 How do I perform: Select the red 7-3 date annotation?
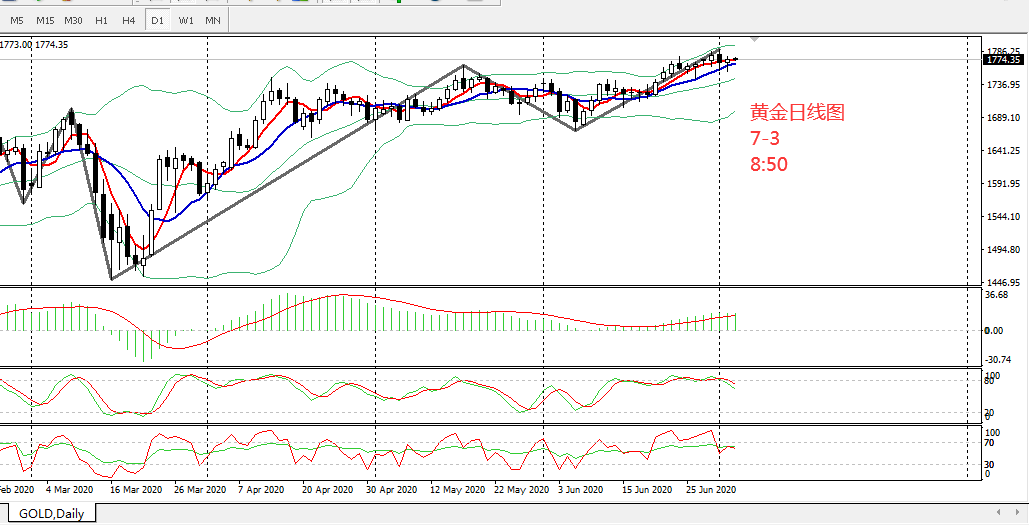point(764,139)
